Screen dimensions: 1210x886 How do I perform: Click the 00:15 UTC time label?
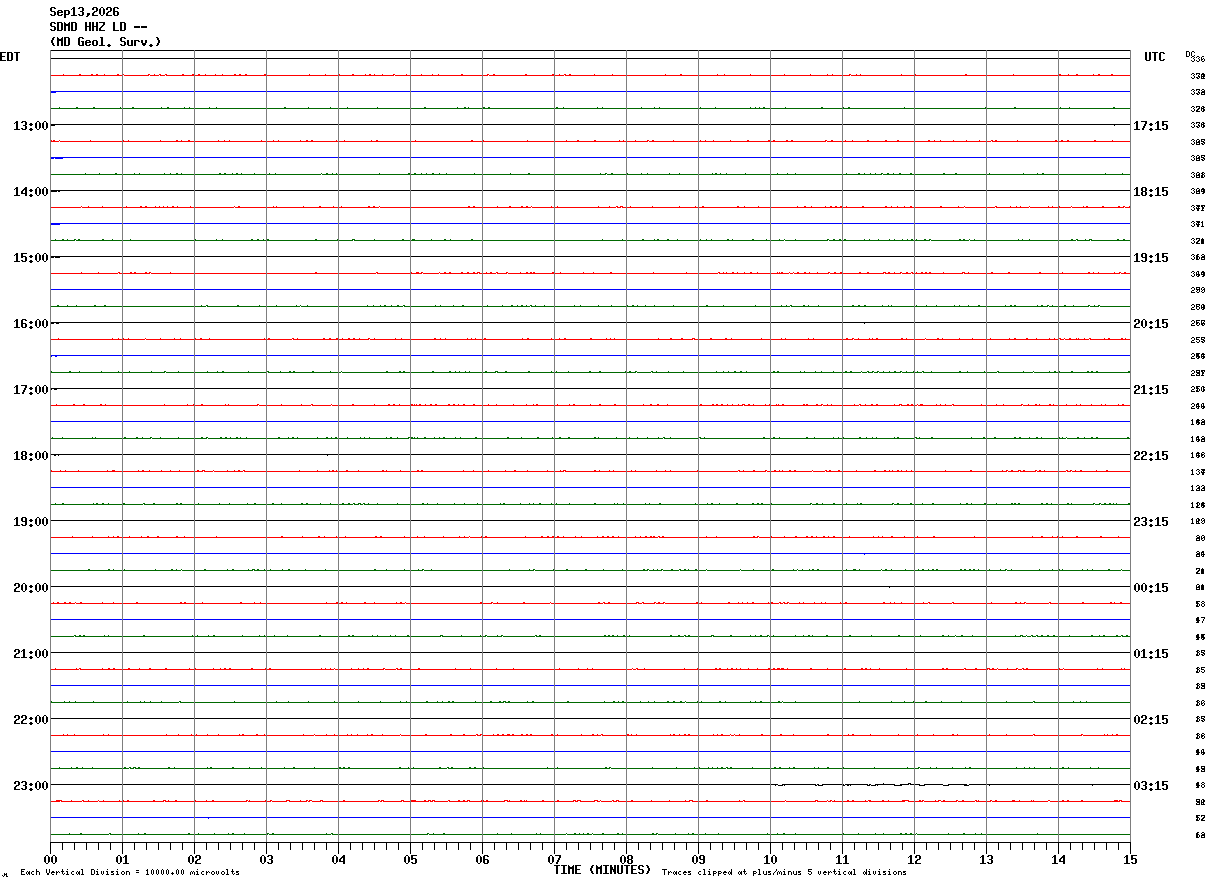(x=1151, y=588)
